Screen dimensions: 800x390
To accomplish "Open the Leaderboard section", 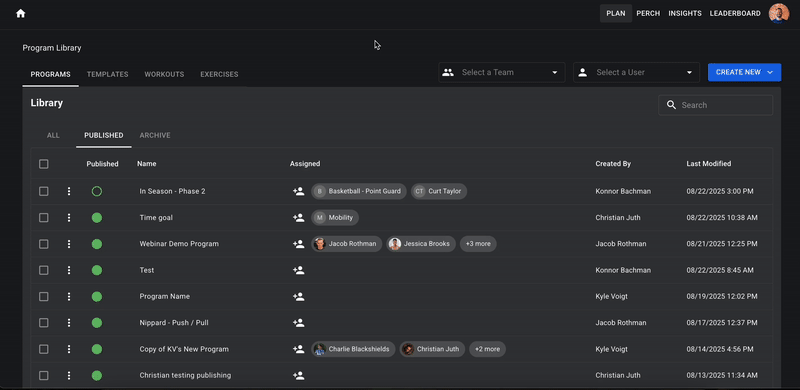I will click(x=735, y=14).
